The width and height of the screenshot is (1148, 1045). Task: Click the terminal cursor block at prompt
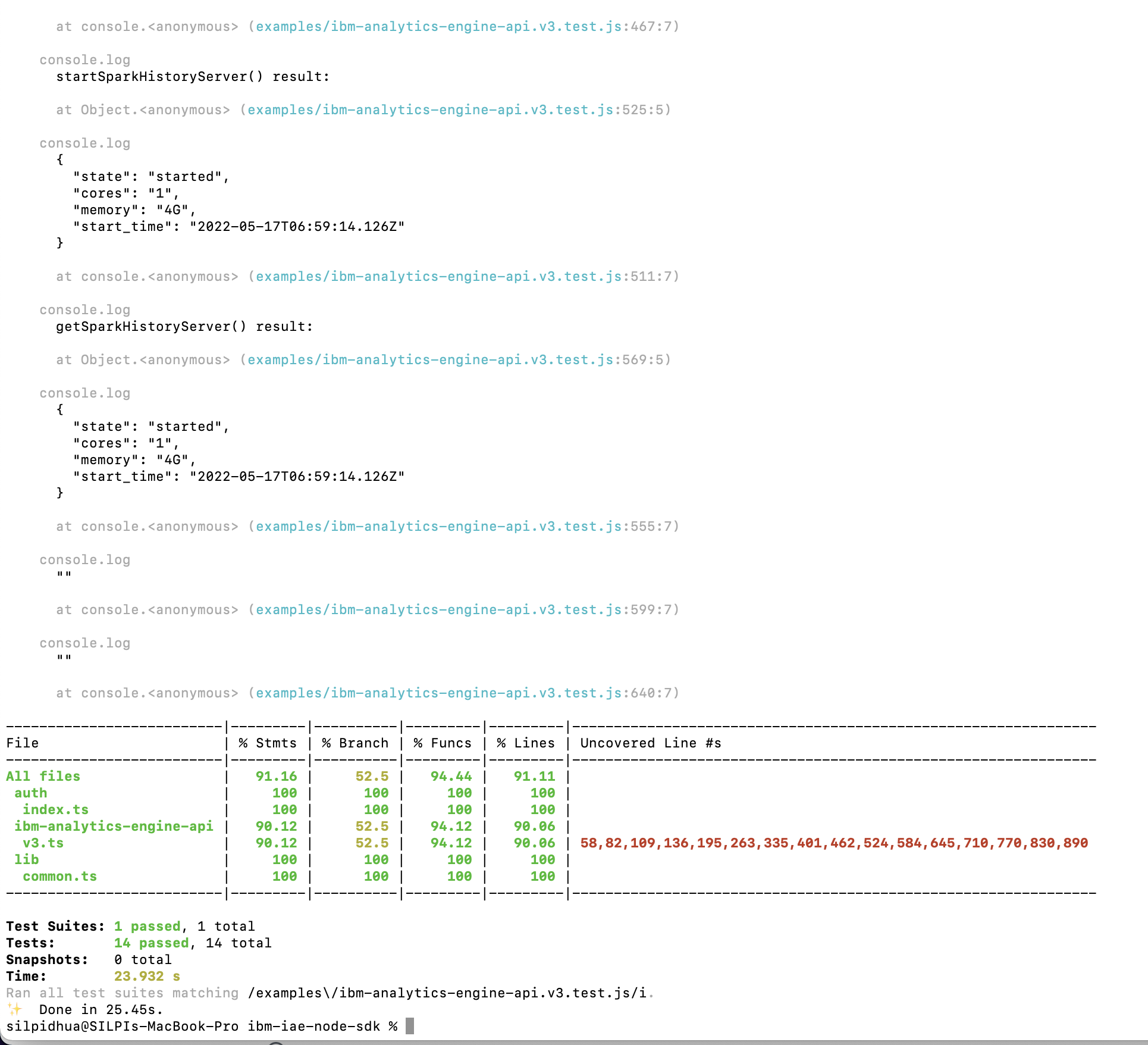point(409,1026)
